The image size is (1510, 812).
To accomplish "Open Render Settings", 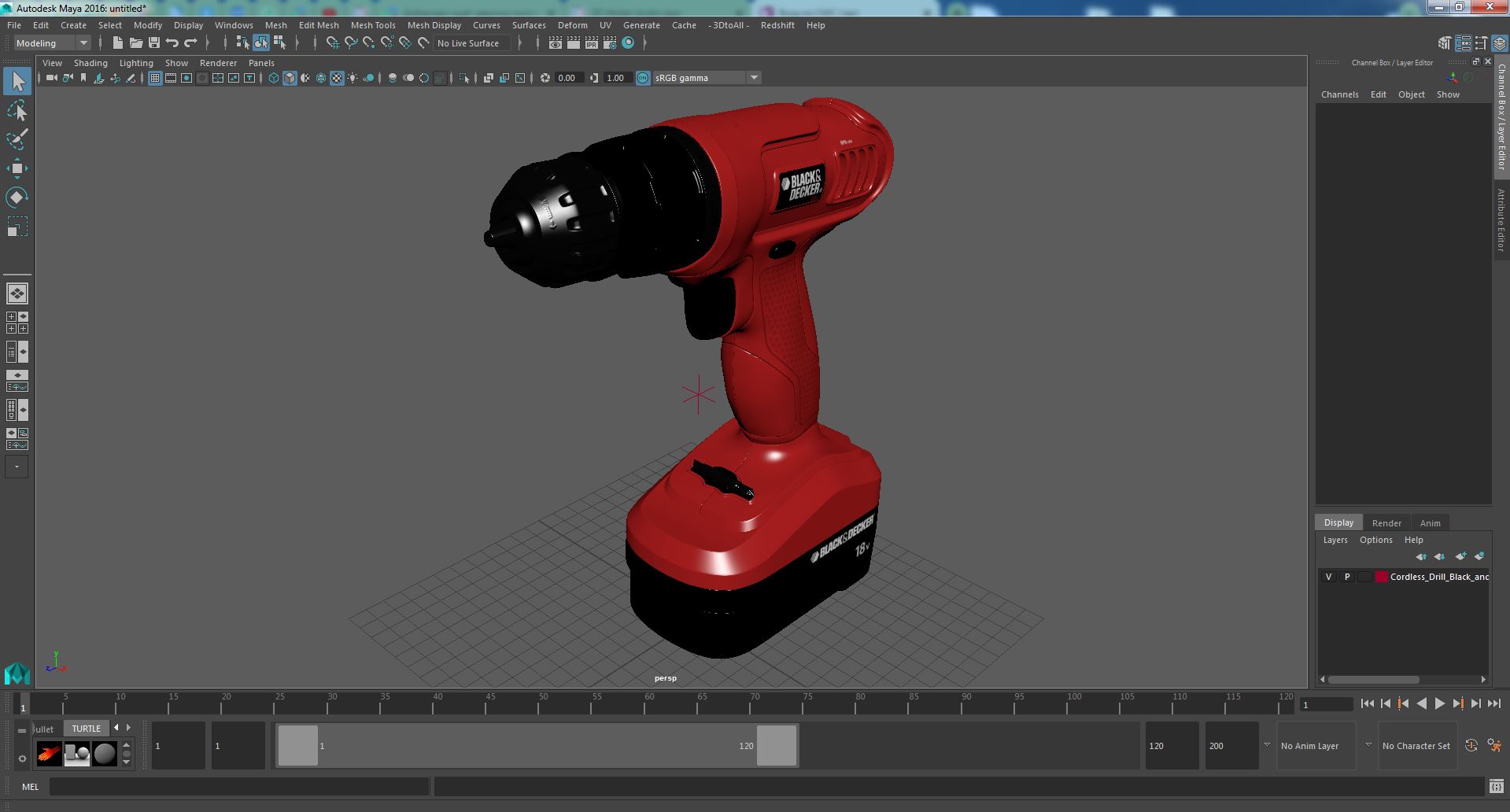I will coord(610,43).
